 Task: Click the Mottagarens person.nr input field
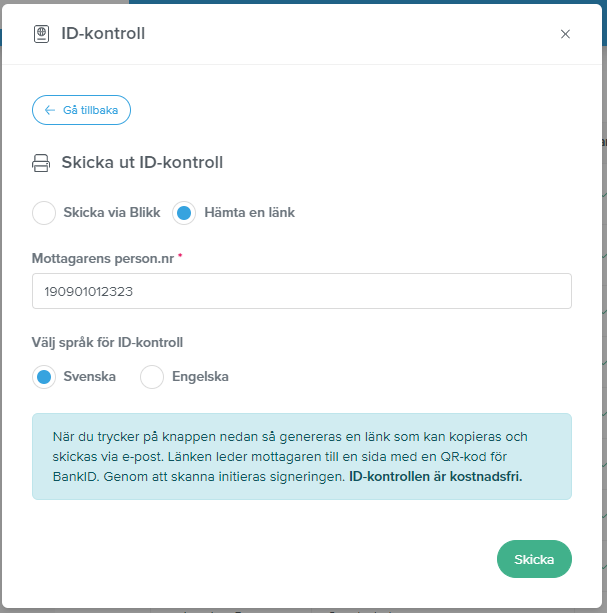[x=302, y=291]
